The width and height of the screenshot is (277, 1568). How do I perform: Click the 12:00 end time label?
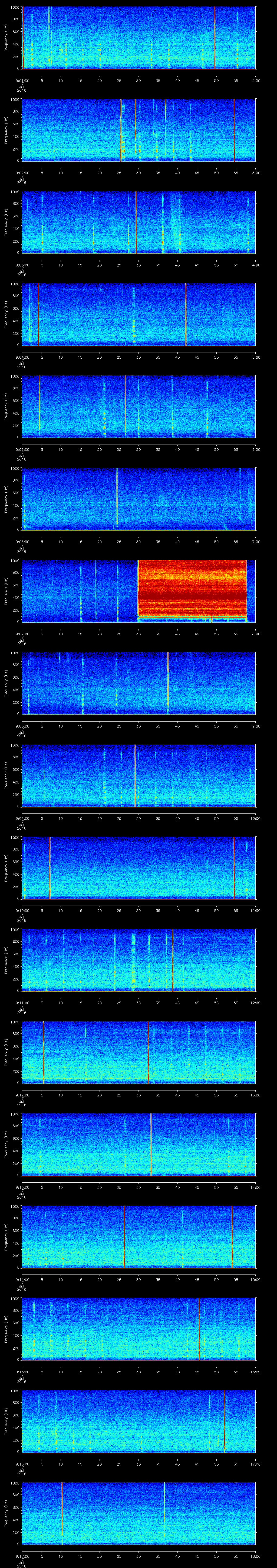[x=256, y=1003]
